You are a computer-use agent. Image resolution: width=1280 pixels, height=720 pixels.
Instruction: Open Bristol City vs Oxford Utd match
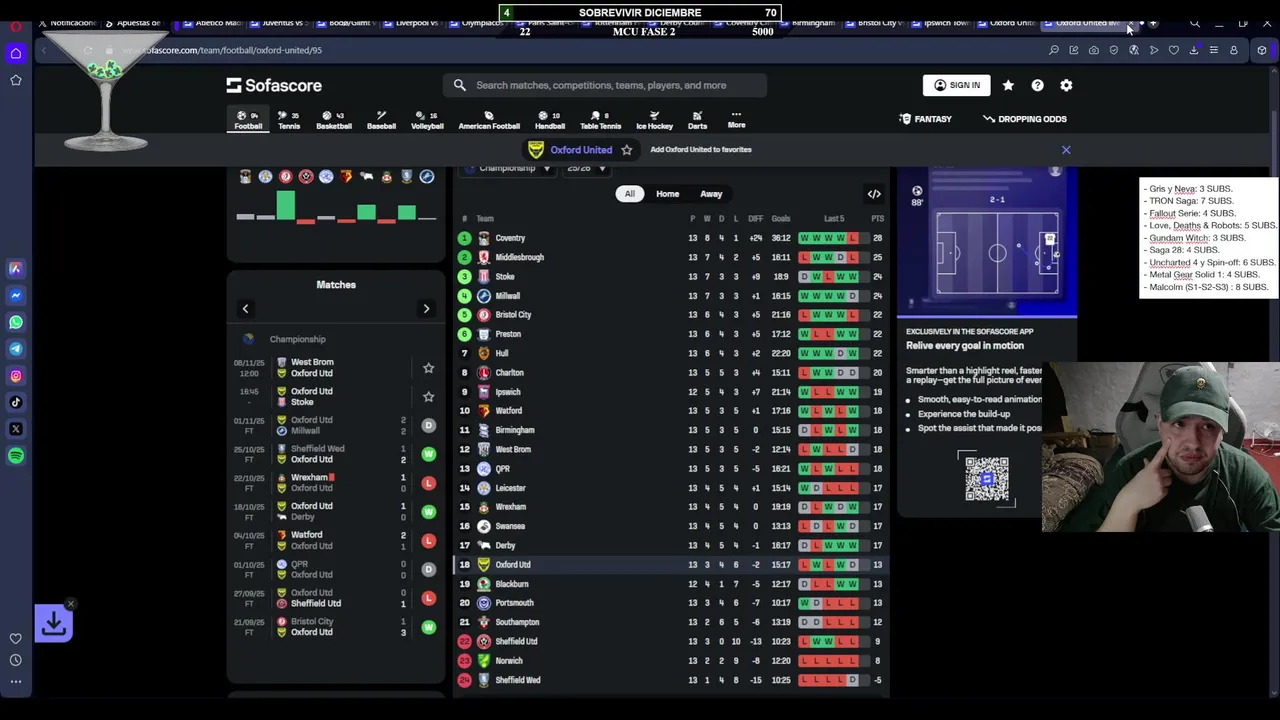pos(335,627)
